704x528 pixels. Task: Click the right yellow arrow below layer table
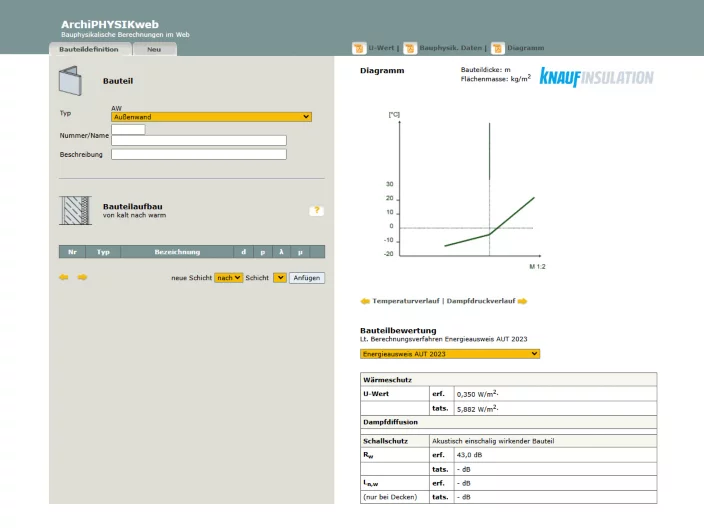[x=82, y=278]
